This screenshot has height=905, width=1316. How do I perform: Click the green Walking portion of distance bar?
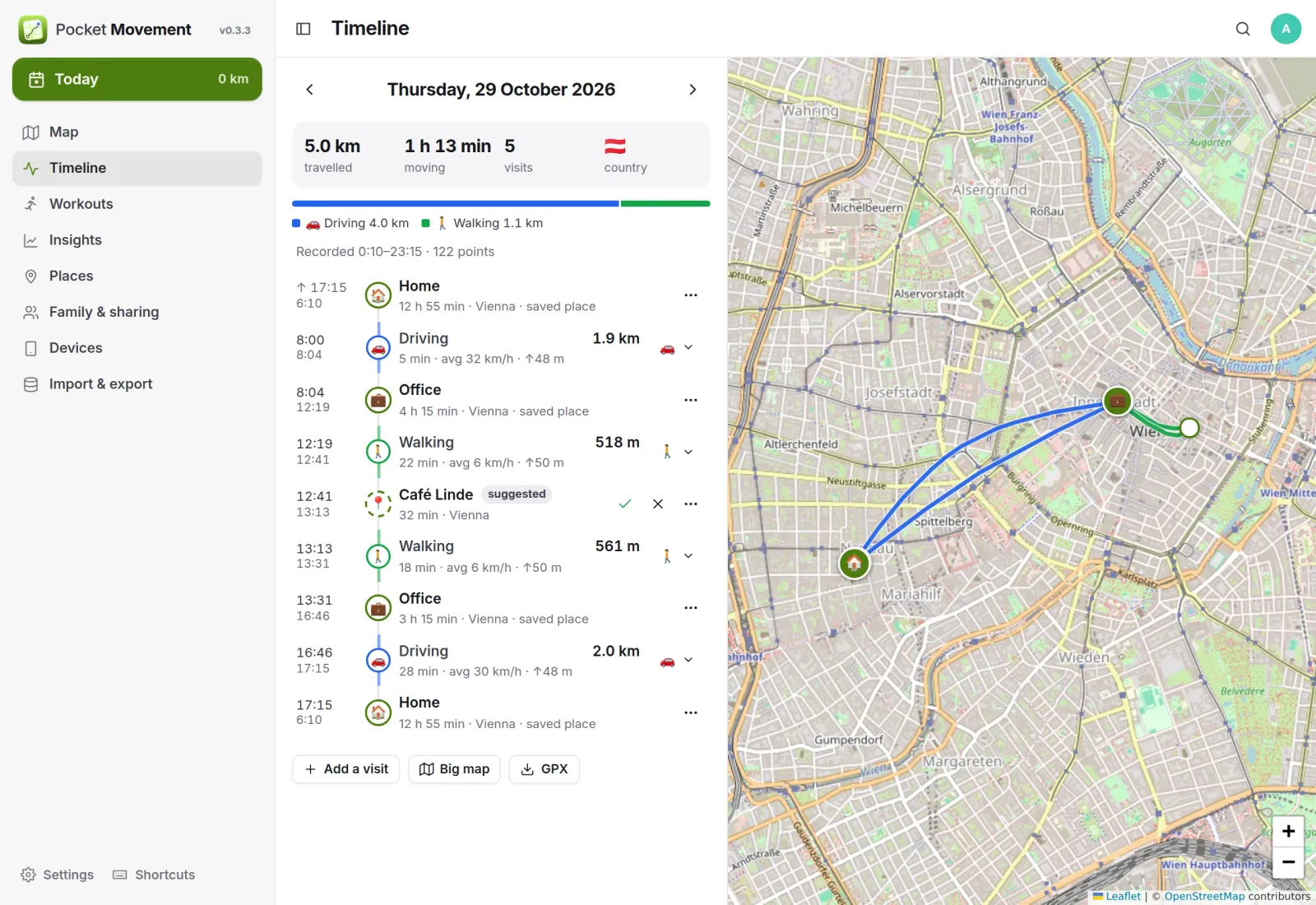pos(665,203)
